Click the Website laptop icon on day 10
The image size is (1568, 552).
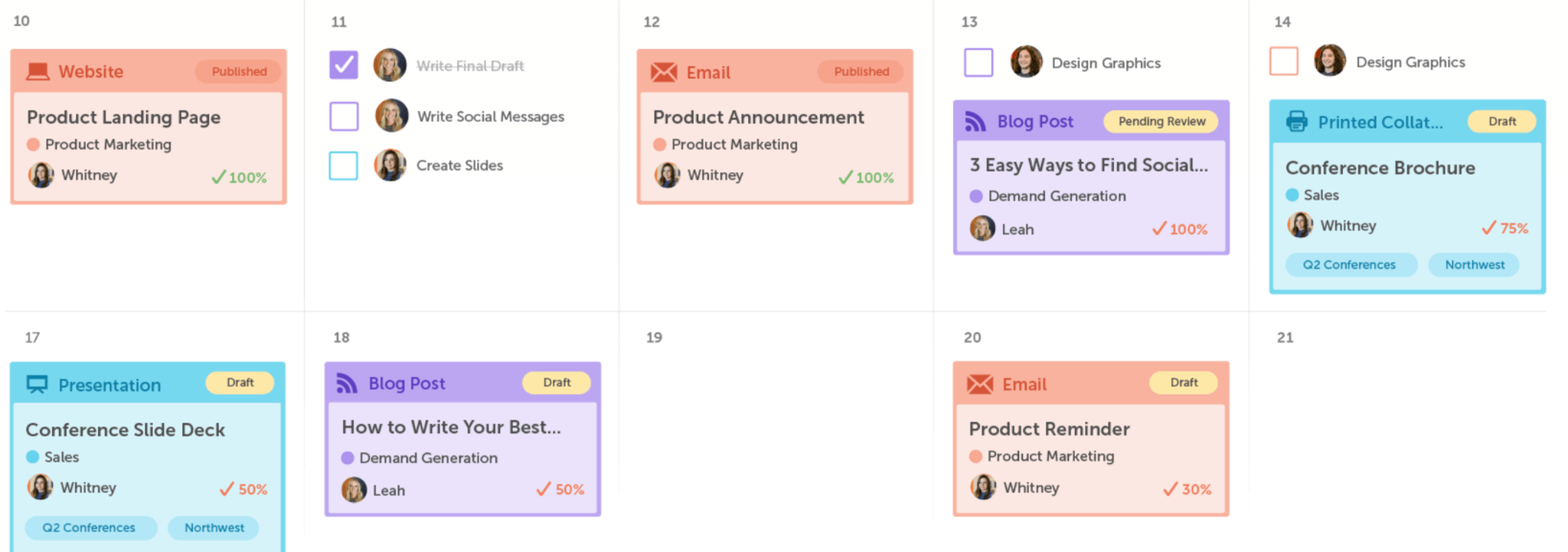[x=38, y=71]
